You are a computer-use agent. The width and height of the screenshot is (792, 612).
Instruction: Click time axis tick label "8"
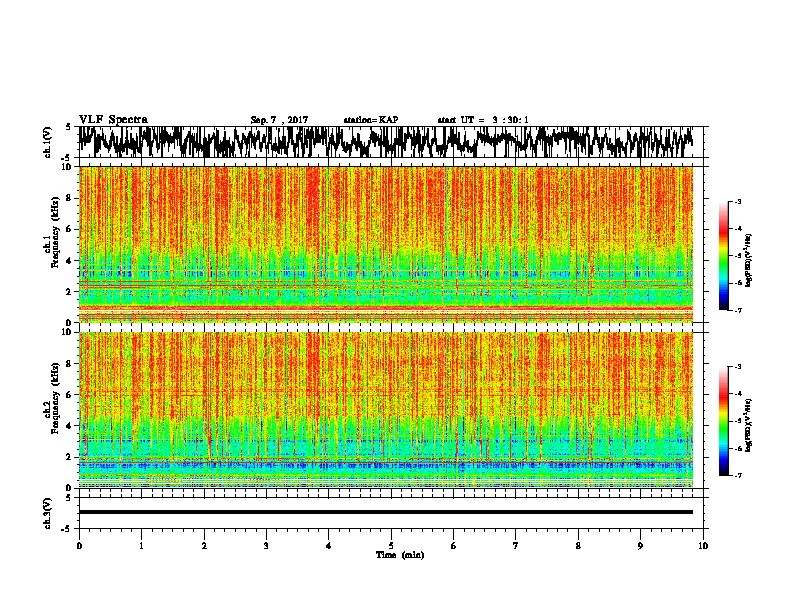pos(578,545)
